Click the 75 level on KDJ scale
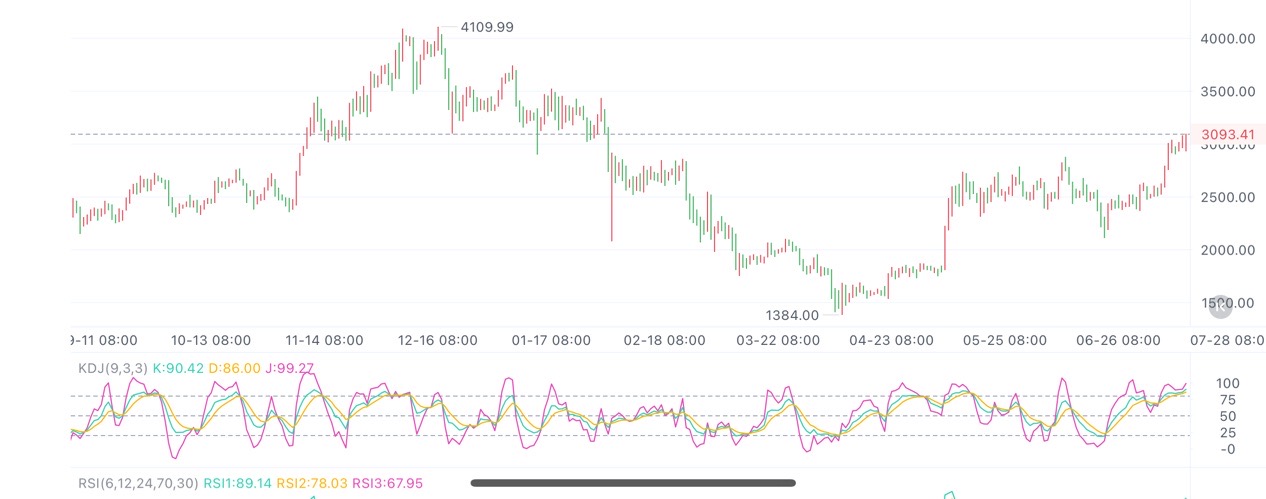 [x=1225, y=400]
